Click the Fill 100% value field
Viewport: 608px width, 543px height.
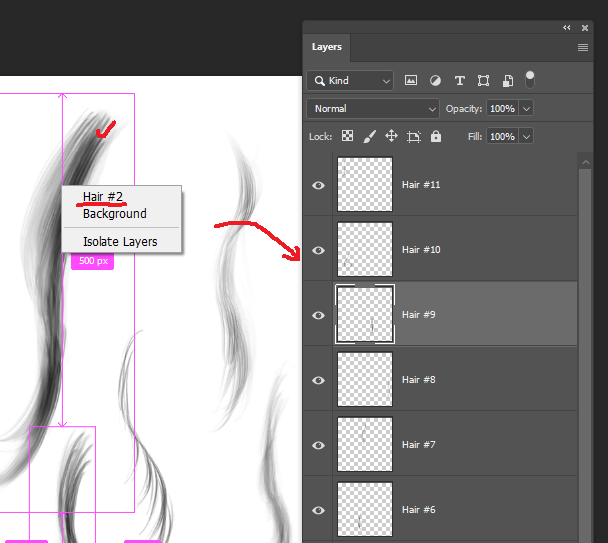click(x=503, y=137)
